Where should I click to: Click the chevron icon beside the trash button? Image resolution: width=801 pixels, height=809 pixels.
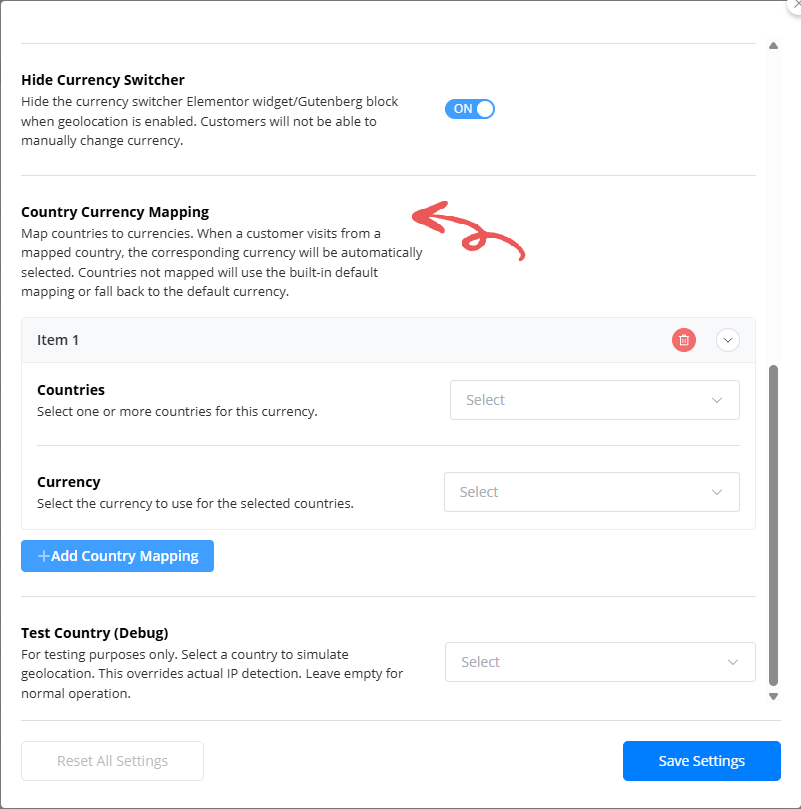(x=728, y=340)
